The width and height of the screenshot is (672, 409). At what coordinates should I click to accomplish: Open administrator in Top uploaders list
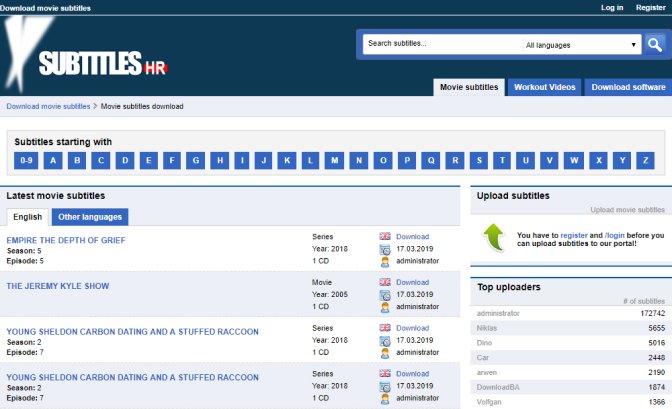tap(498, 313)
